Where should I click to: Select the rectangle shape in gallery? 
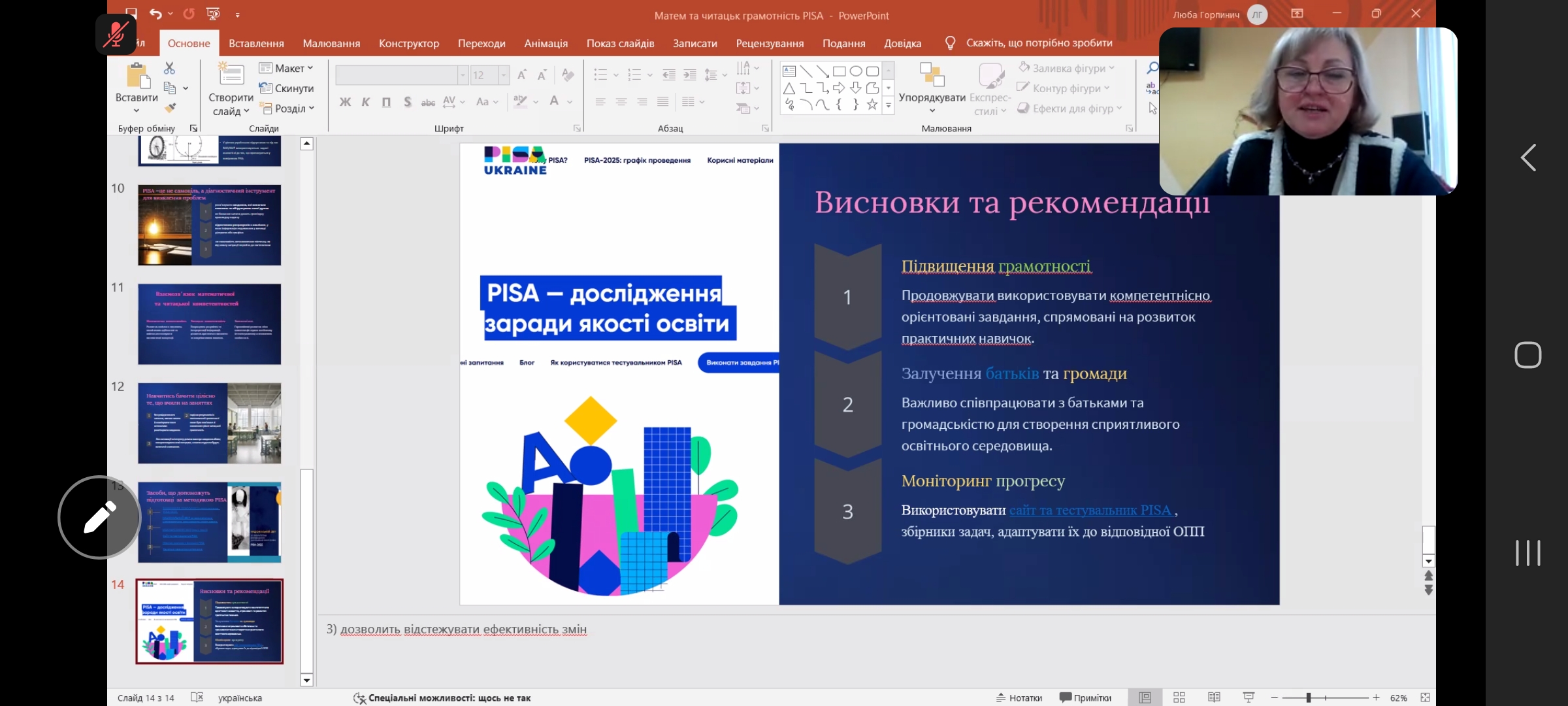[839, 71]
